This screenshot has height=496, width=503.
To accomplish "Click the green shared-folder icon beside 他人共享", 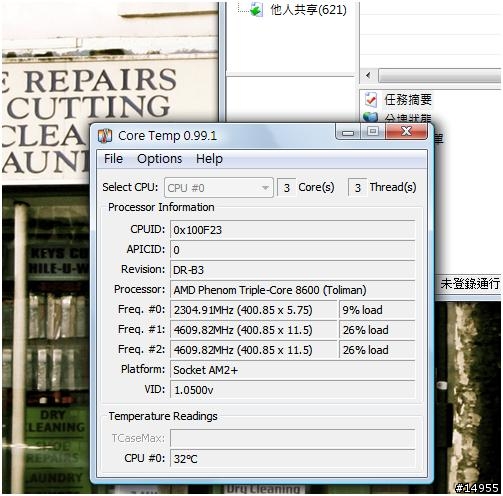I will pyautogui.click(x=256, y=10).
